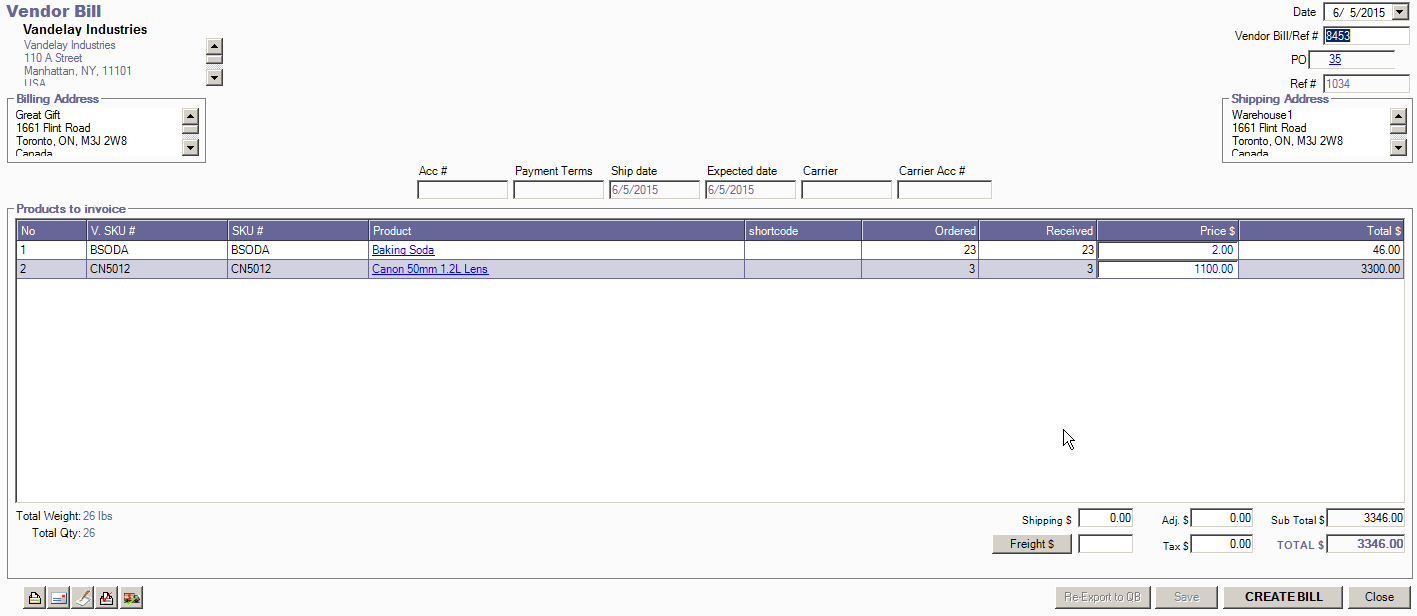
Task: Click the yellow printer icon
Action: tap(35, 598)
